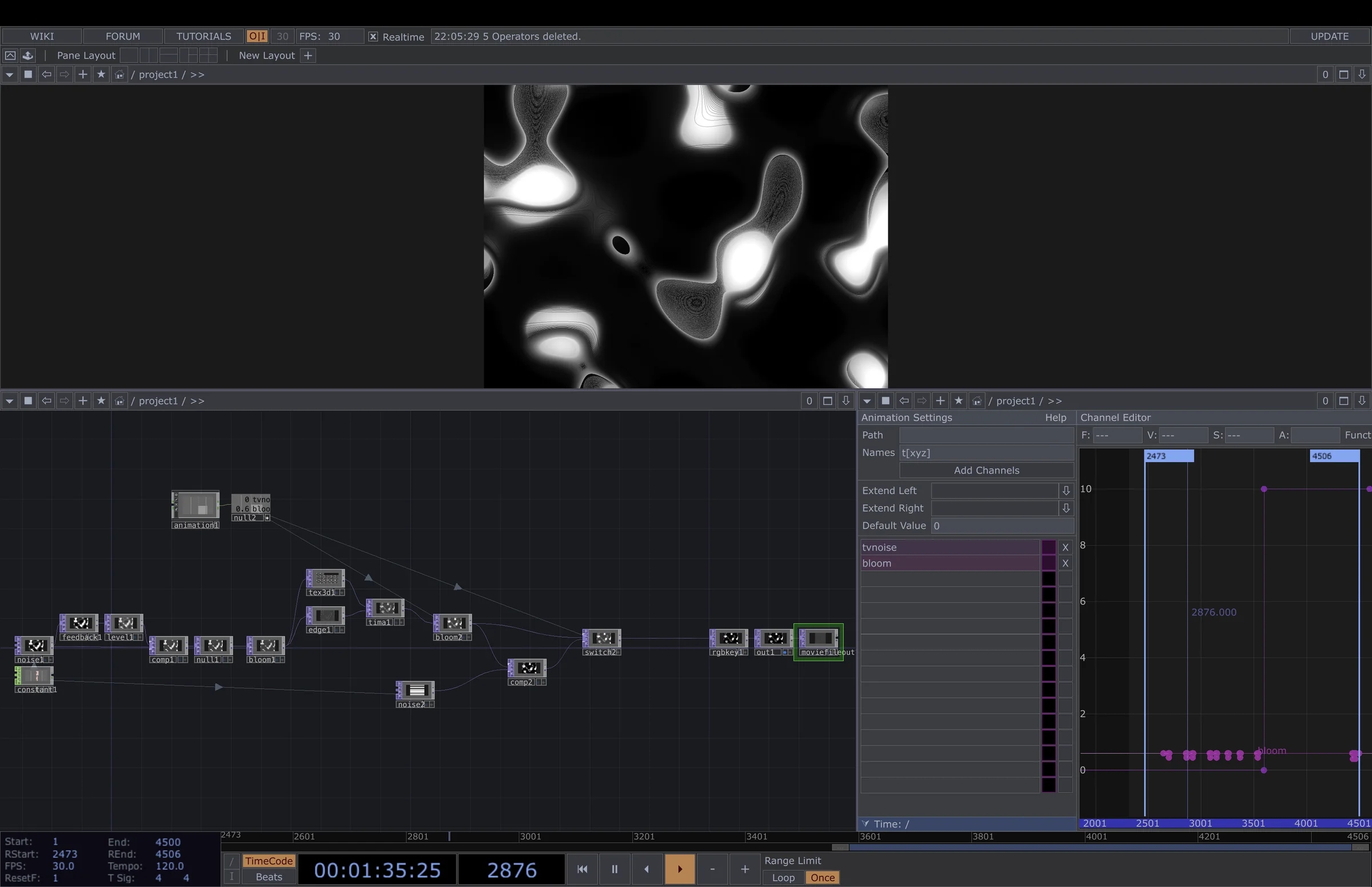The height and width of the screenshot is (887, 1372).
Task: Go forward in top pane navigation
Action: point(65,74)
